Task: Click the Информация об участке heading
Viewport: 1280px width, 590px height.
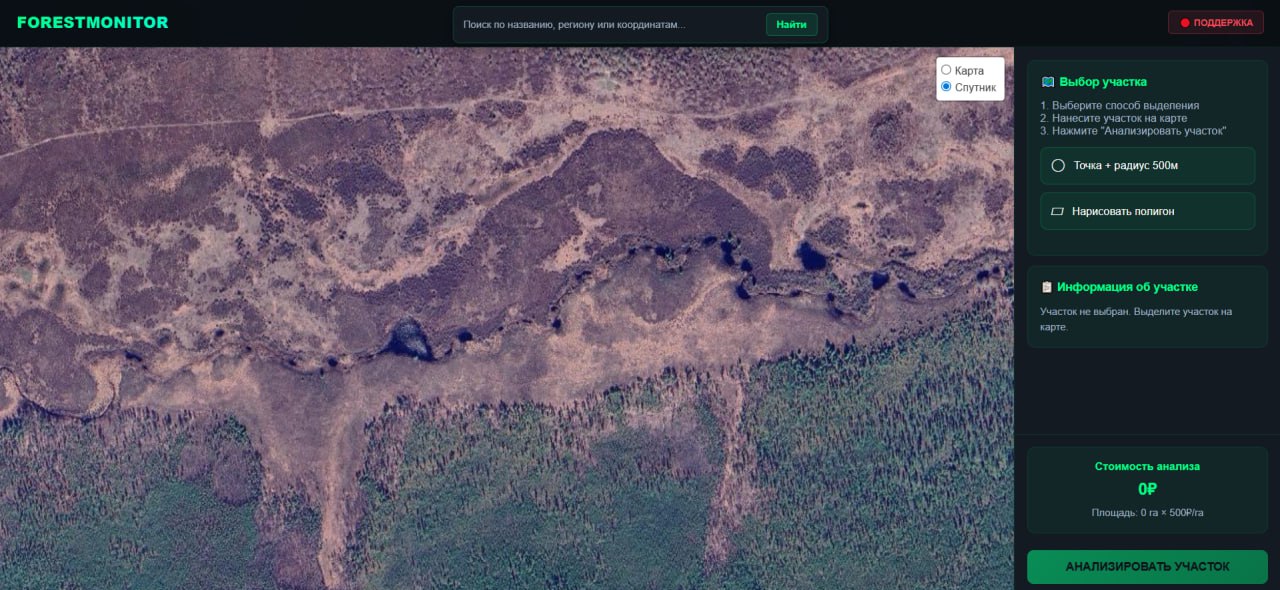Action: tap(1127, 287)
